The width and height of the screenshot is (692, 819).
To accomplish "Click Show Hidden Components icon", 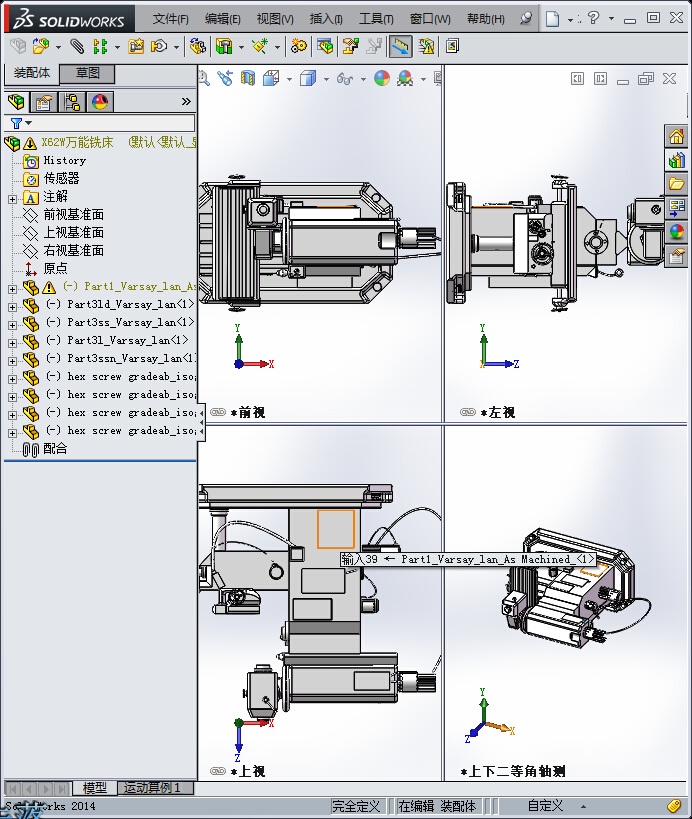I will click(x=198, y=46).
